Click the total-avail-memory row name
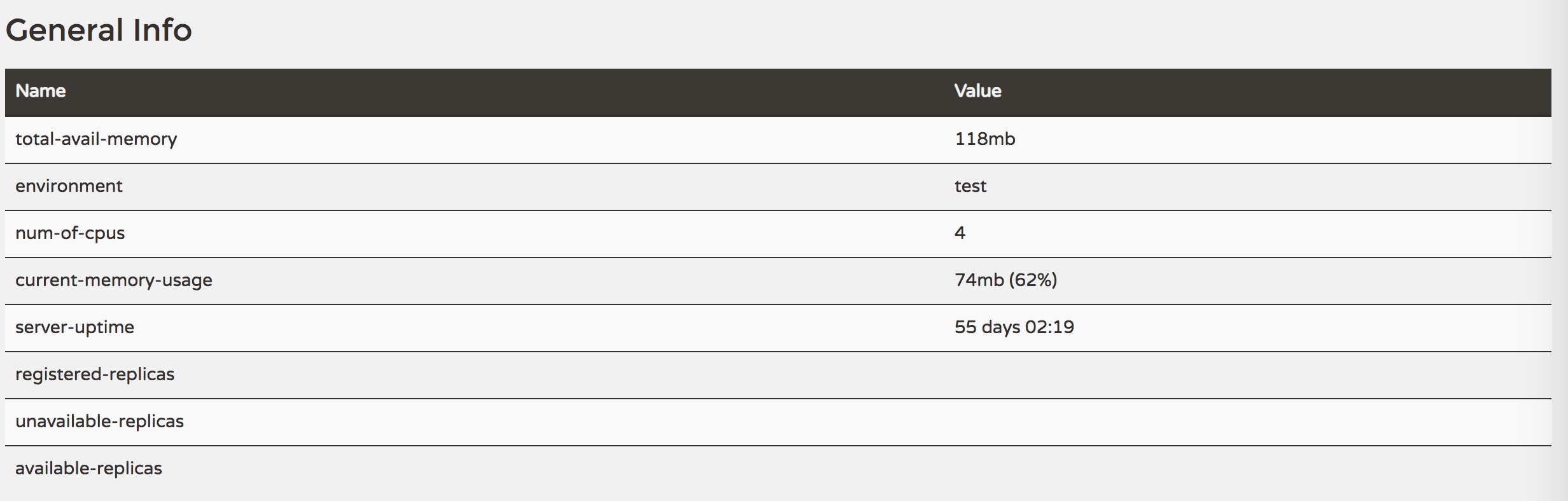The image size is (1568, 501). (96, 139)
